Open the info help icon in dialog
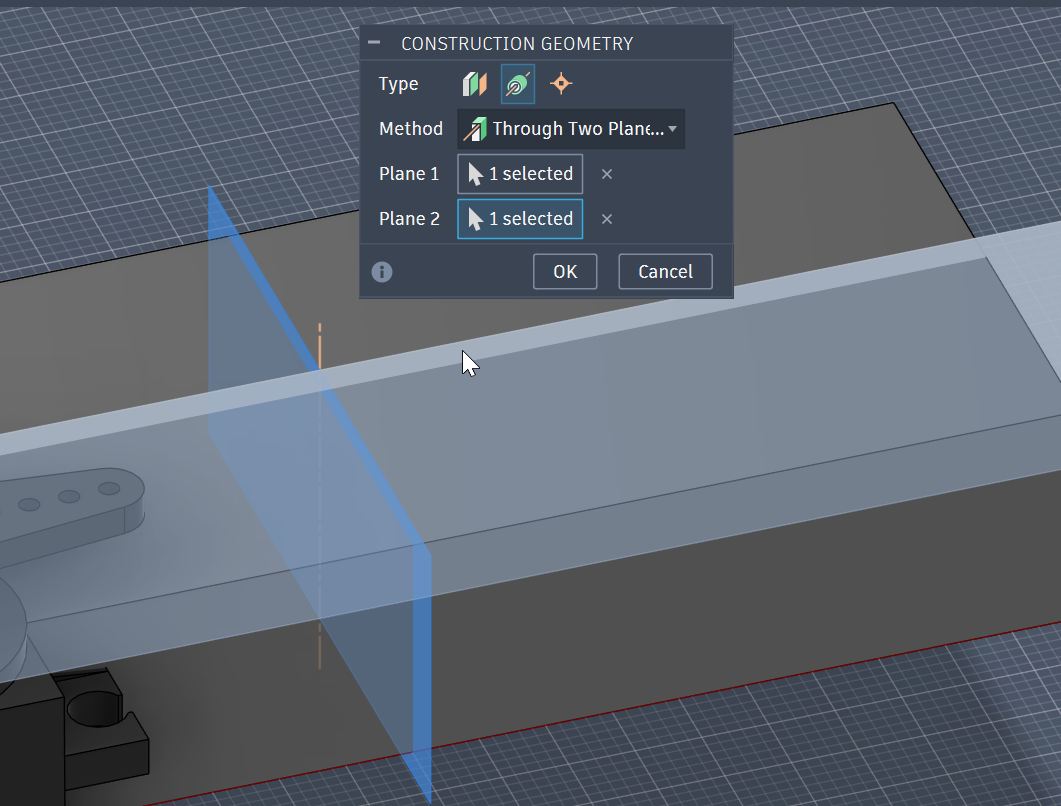 382,272
